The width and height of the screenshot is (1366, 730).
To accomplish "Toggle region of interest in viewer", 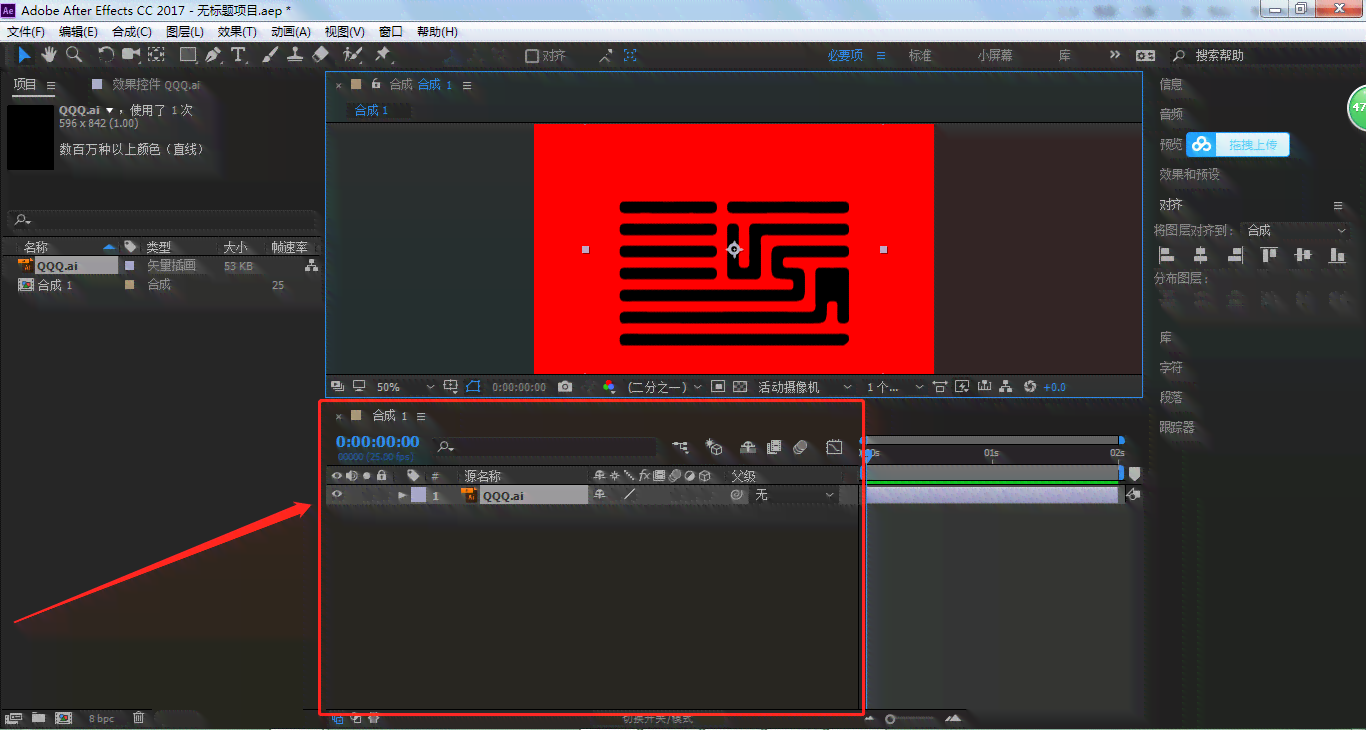I will (718, 387).
